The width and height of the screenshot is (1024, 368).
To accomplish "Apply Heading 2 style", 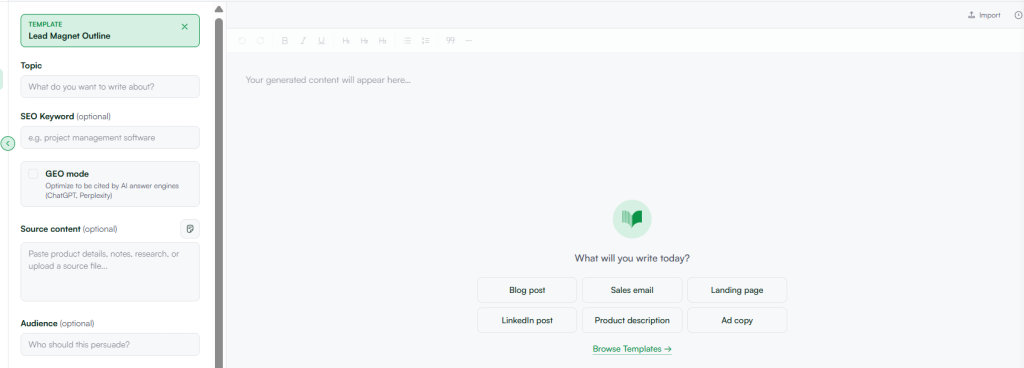I will 364,40.
